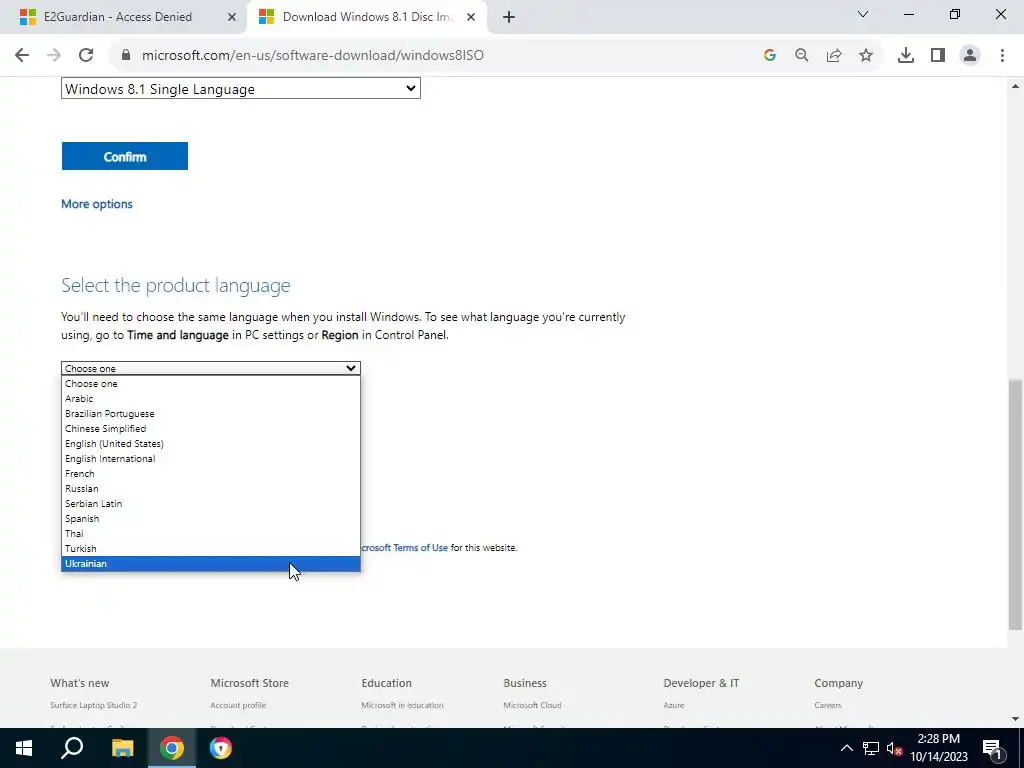Toggle the Chrome side panel icon
Viewport: 1024px width, 768px height.
point(938,56)
